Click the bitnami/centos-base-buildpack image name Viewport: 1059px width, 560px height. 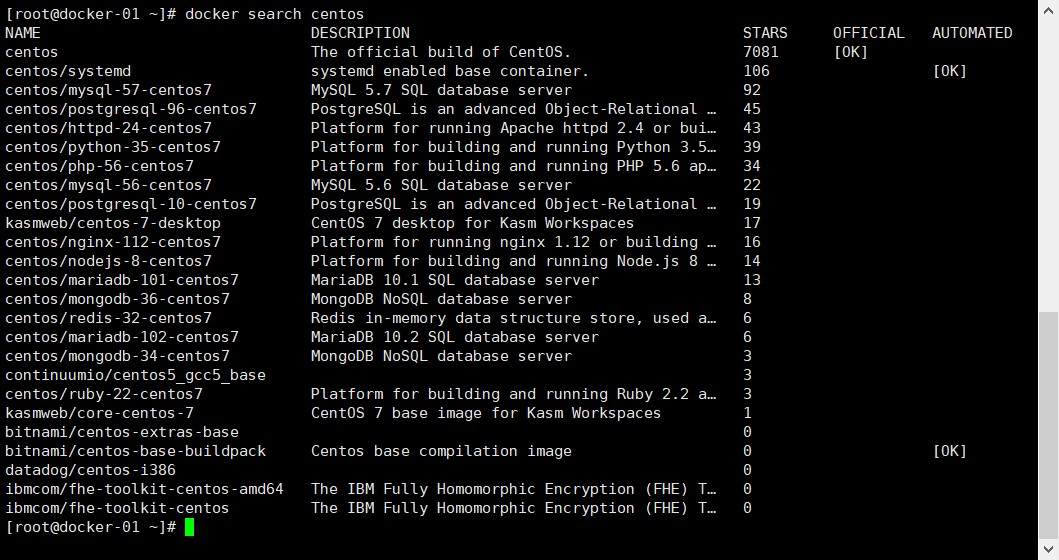tap(135, 451)
